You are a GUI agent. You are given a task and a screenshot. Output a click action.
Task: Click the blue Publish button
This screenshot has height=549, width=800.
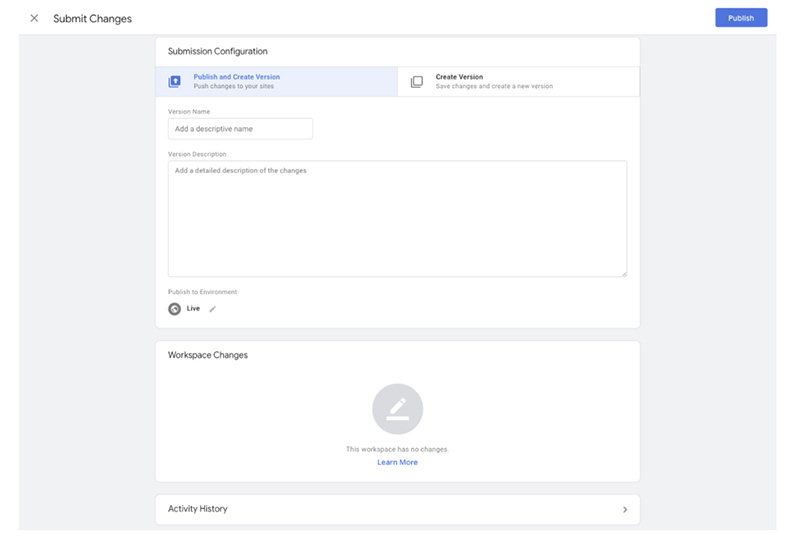(x=741, y=18)
